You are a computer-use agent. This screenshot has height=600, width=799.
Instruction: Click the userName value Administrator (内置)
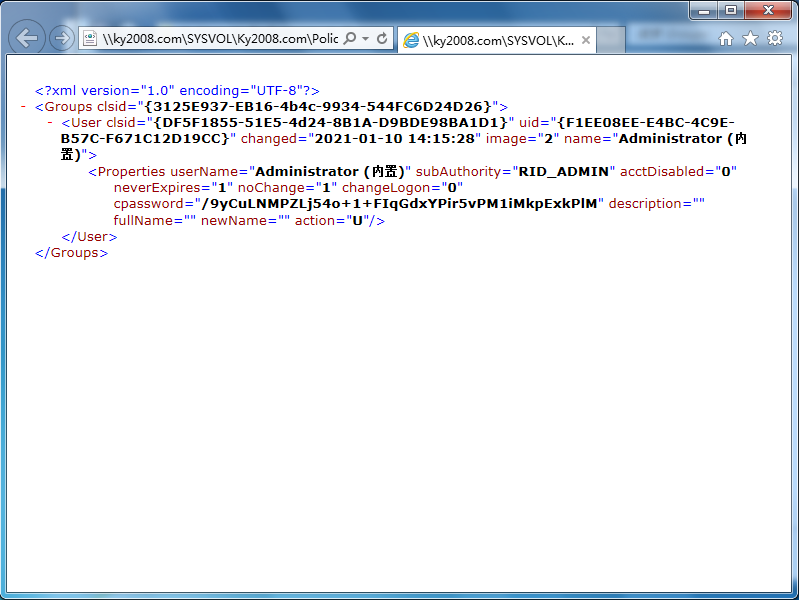[330, 172]
